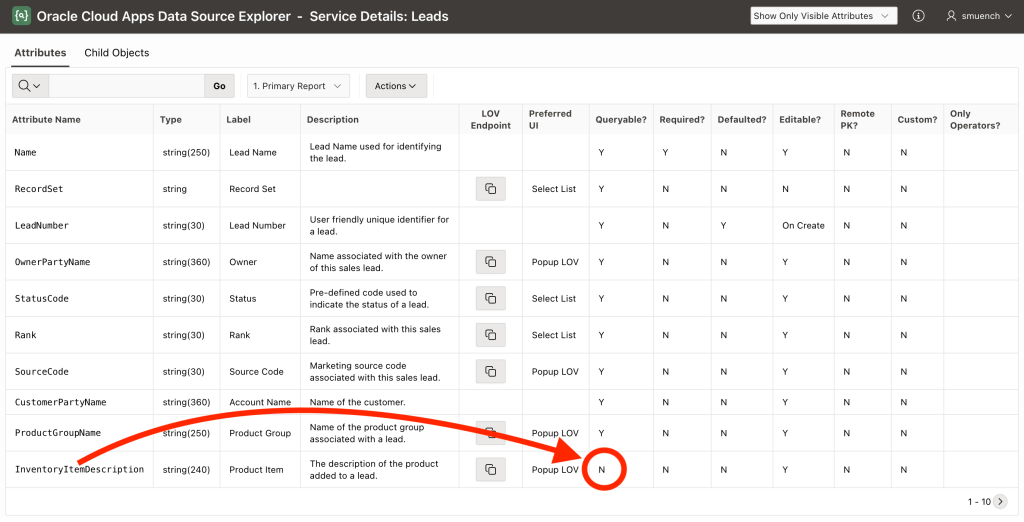Expand the Primary Report selector
The image size is (1024, 522).
point(298,86)
